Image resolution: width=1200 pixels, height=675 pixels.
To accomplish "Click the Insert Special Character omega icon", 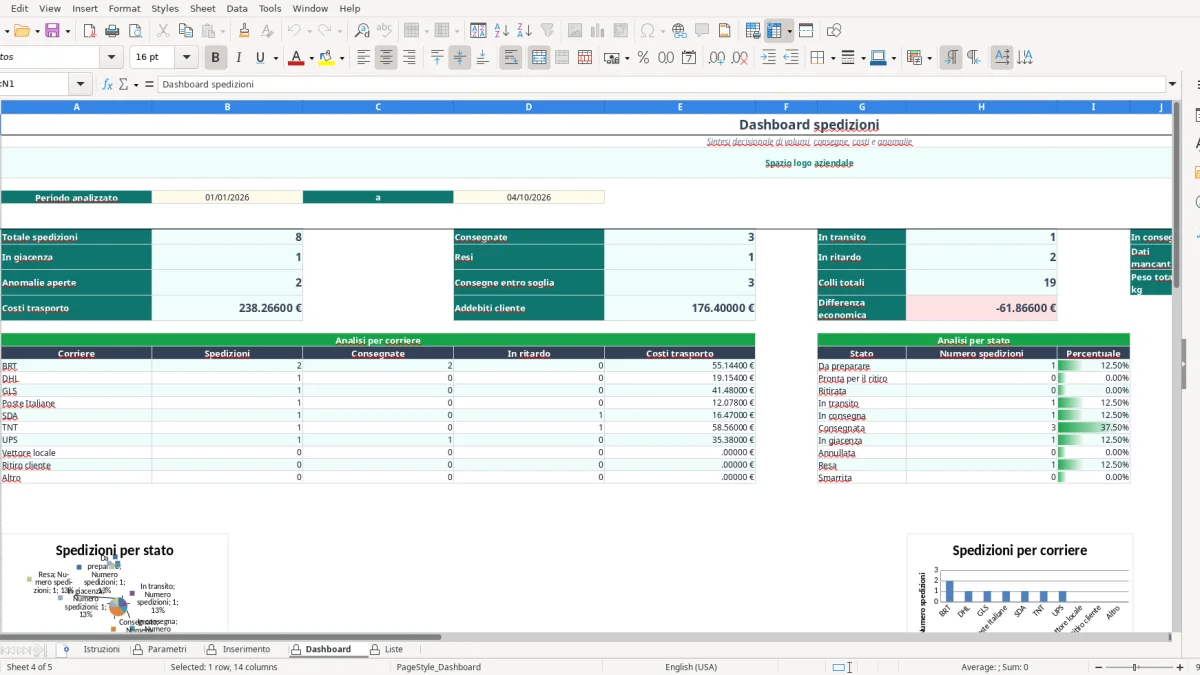I will click(647, 31).
